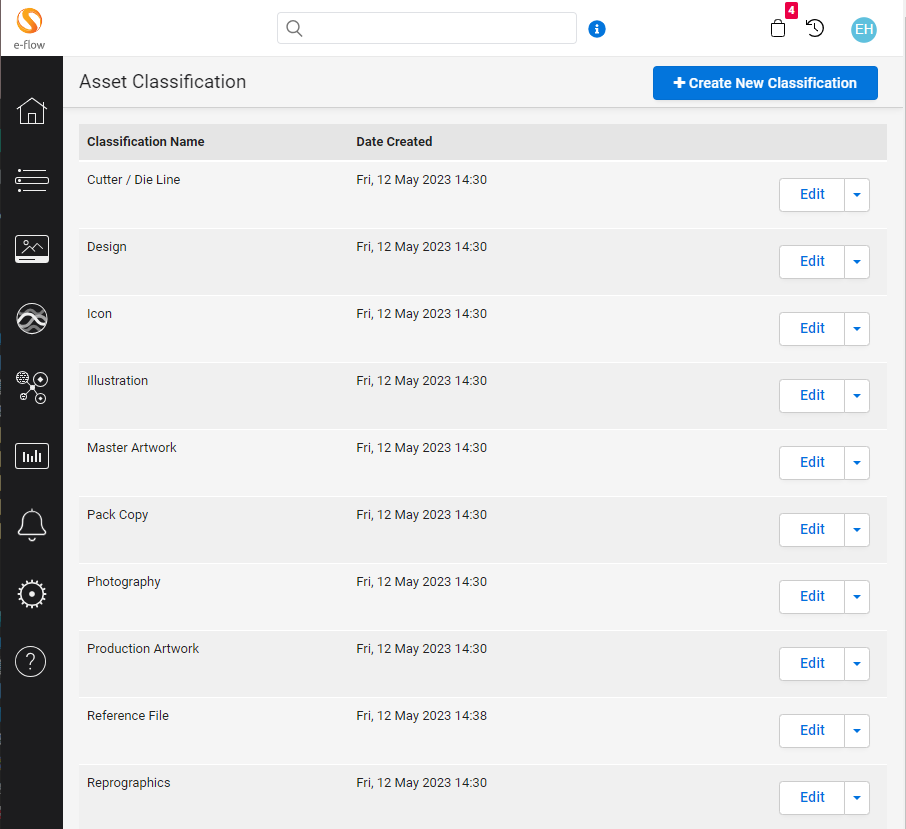
Task: Edit the Master Artwork classification
Action: pos(811,463)
